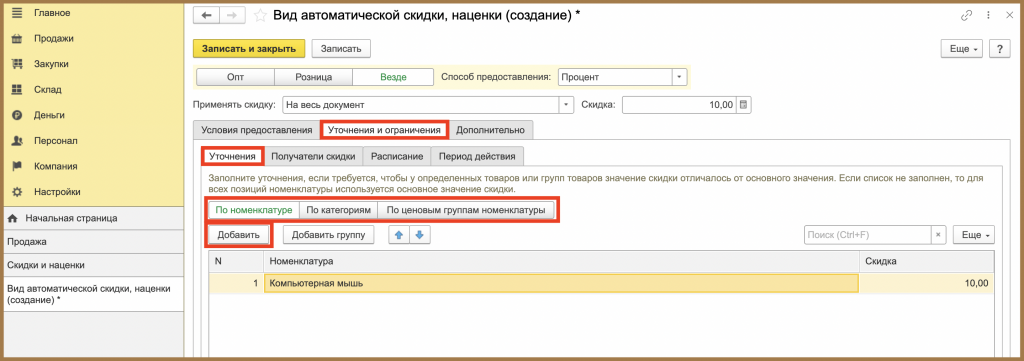Copy link using the chain icon

966,15
